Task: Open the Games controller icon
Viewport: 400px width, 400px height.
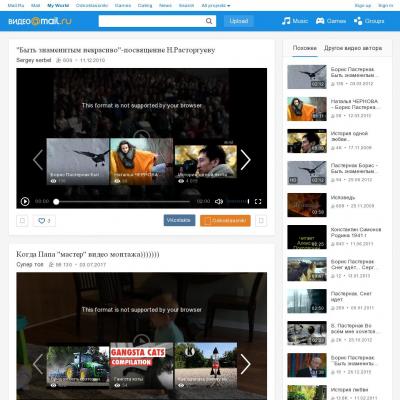Action: (x=320, y=21)
